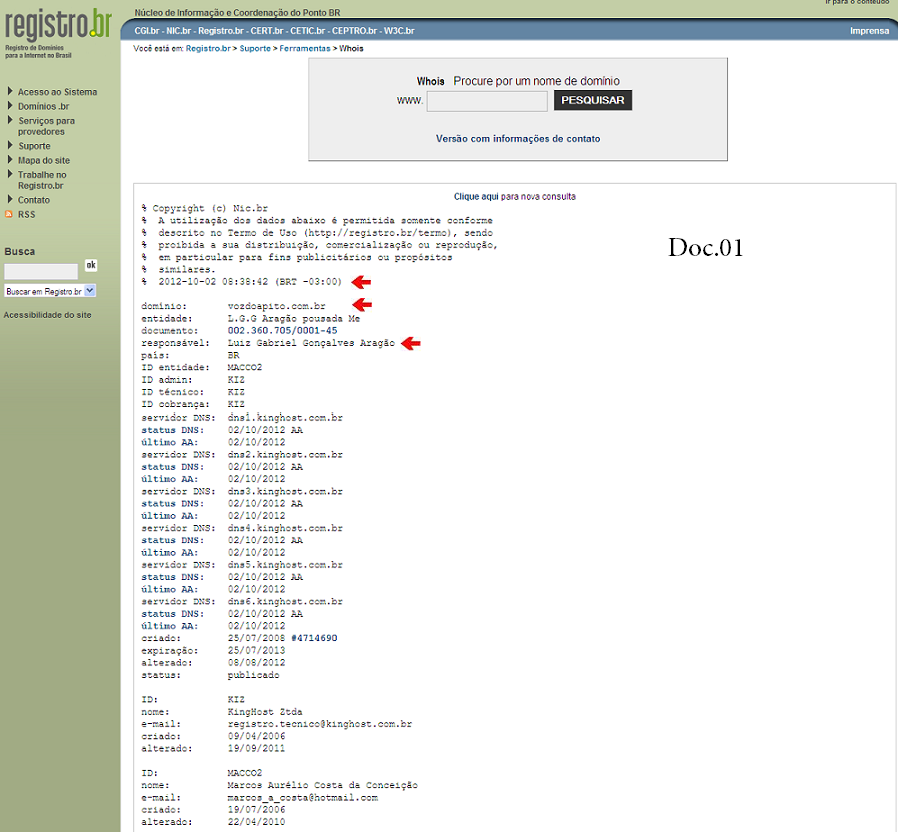898x832 pixels.
Task: Open Serviços para provedores menu item
Action: [x=46, y=126]
